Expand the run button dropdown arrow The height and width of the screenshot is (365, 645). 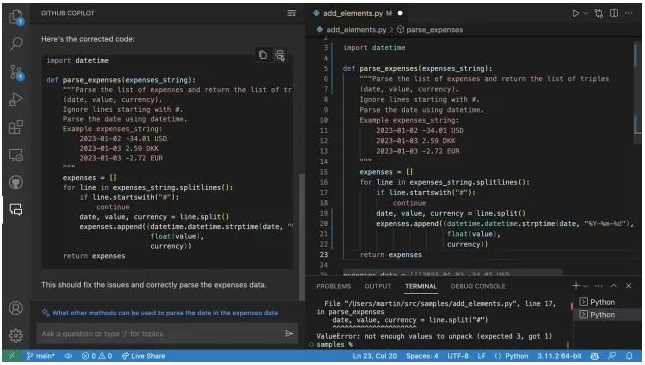[585, 14]
